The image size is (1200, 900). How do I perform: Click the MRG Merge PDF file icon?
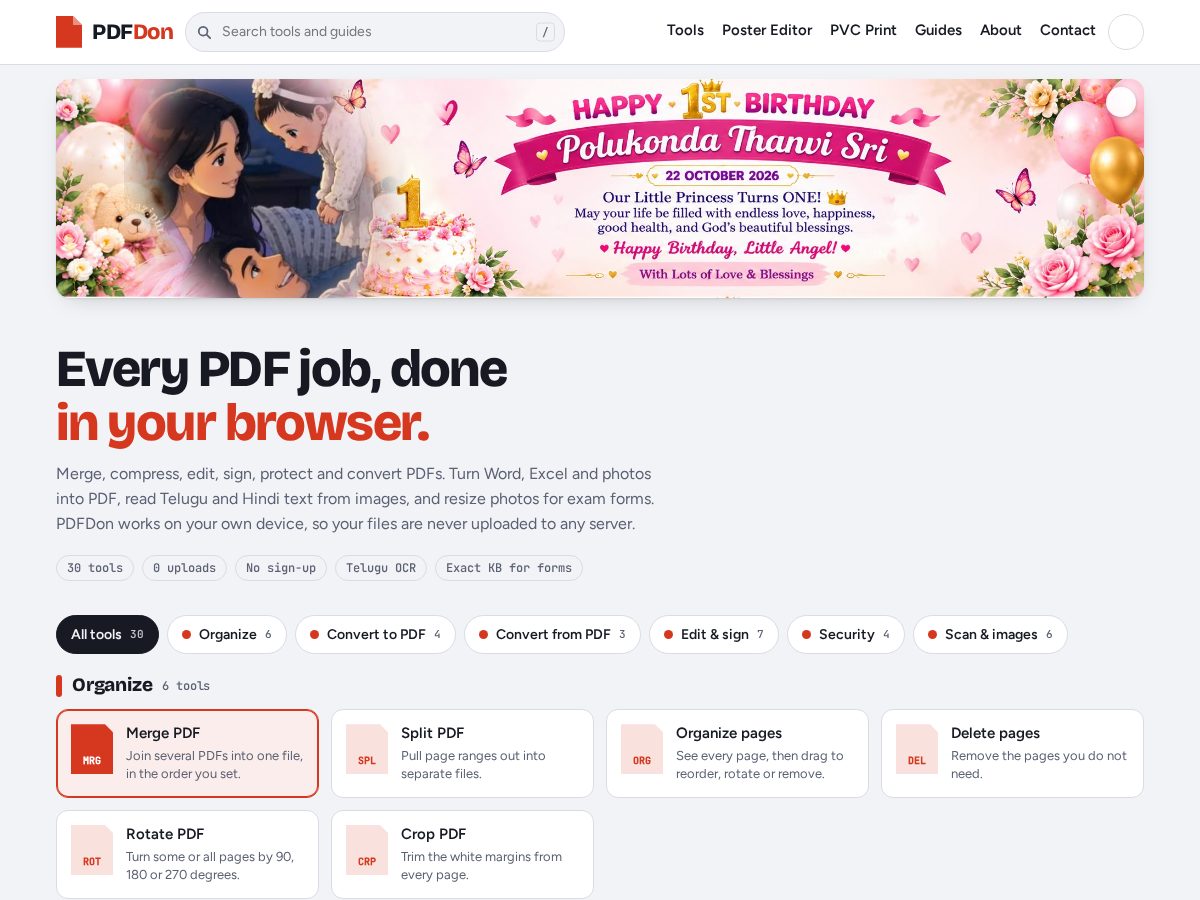(x=92, y=749)
